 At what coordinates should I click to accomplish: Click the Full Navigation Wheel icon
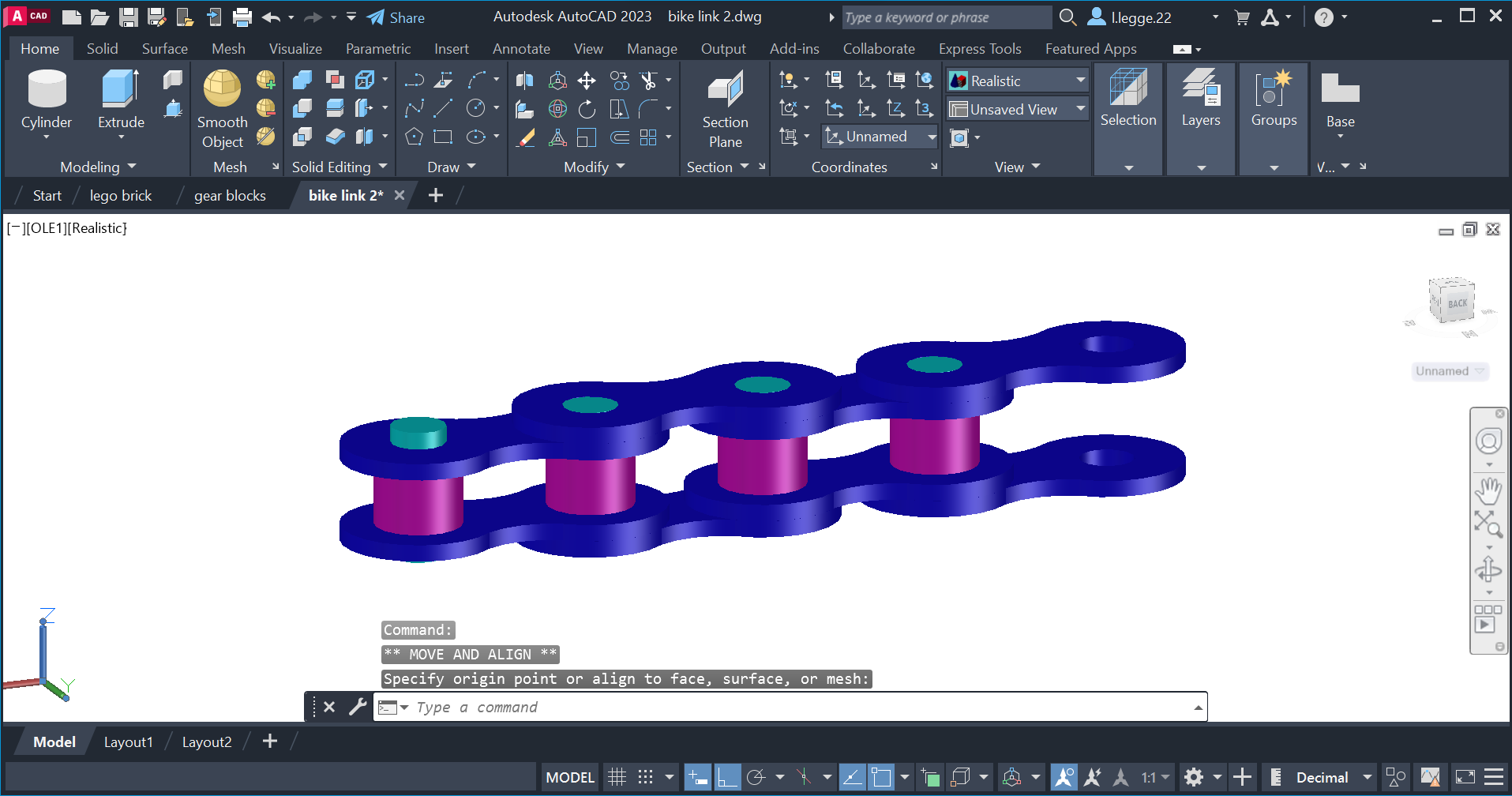[x=1488, y=441]
